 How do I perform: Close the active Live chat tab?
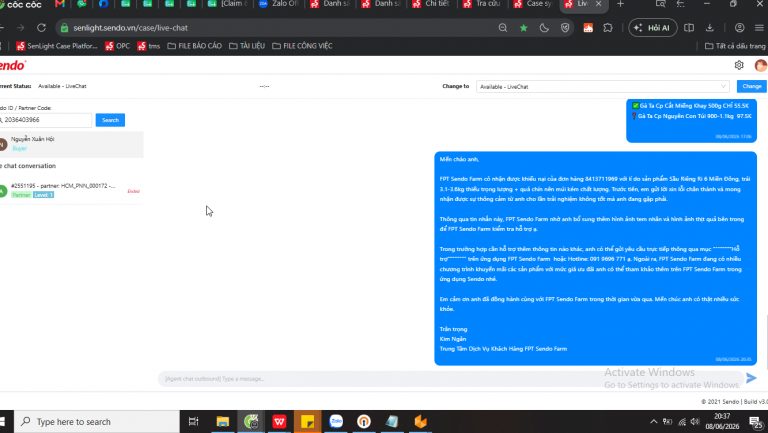[599, 4]
